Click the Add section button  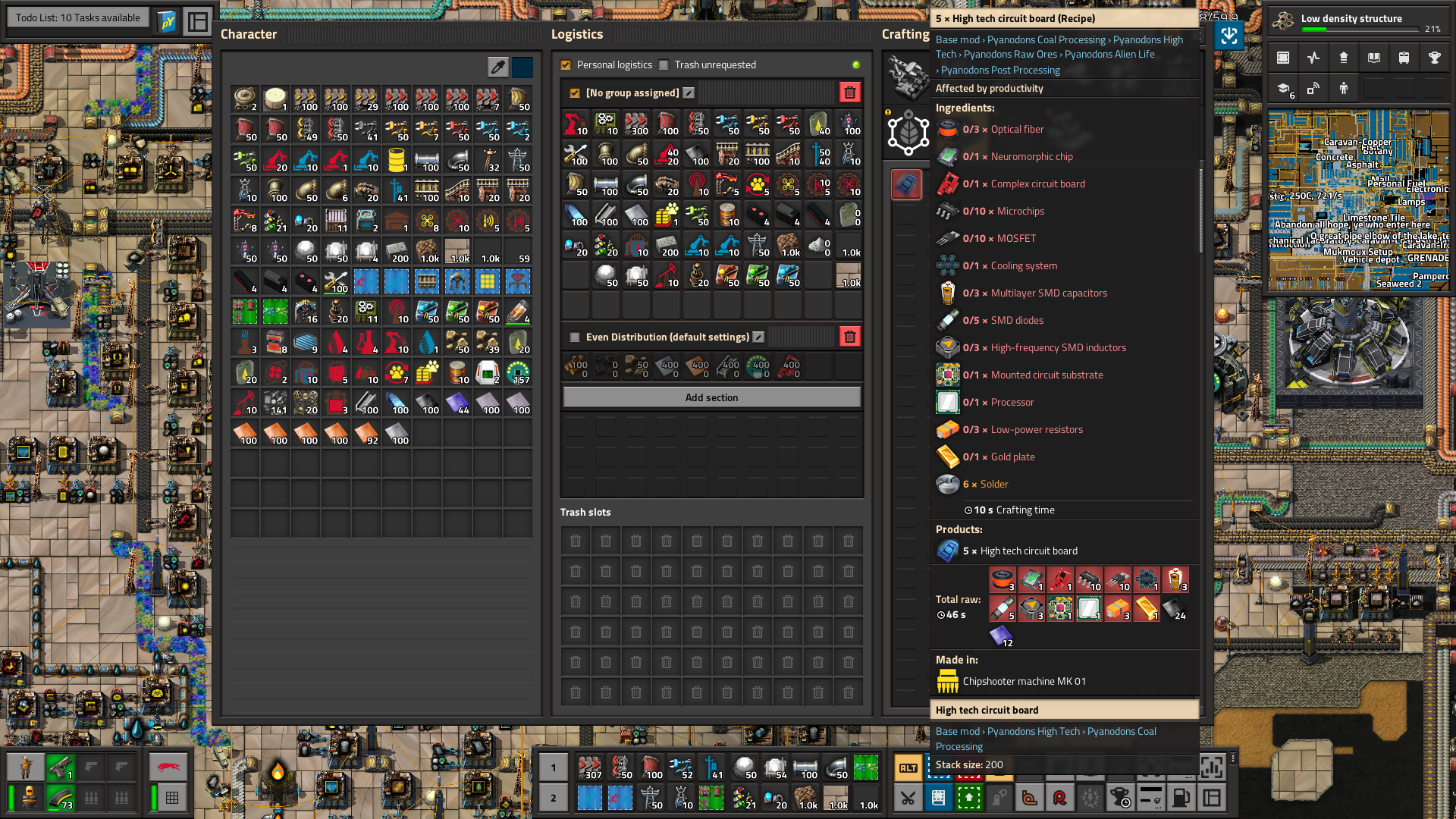coord(711,397)
